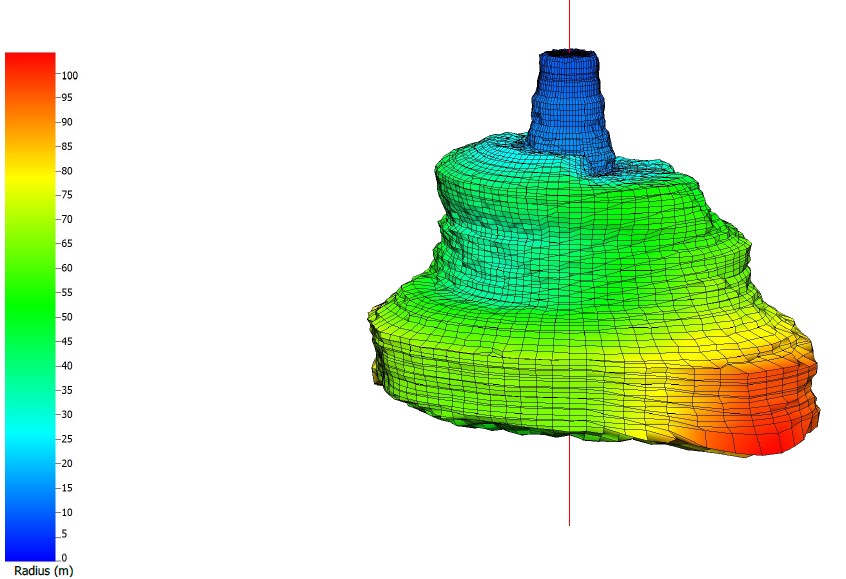Click the blue bottom of the color scale
846x579 pixels.
tap(29, 545)
